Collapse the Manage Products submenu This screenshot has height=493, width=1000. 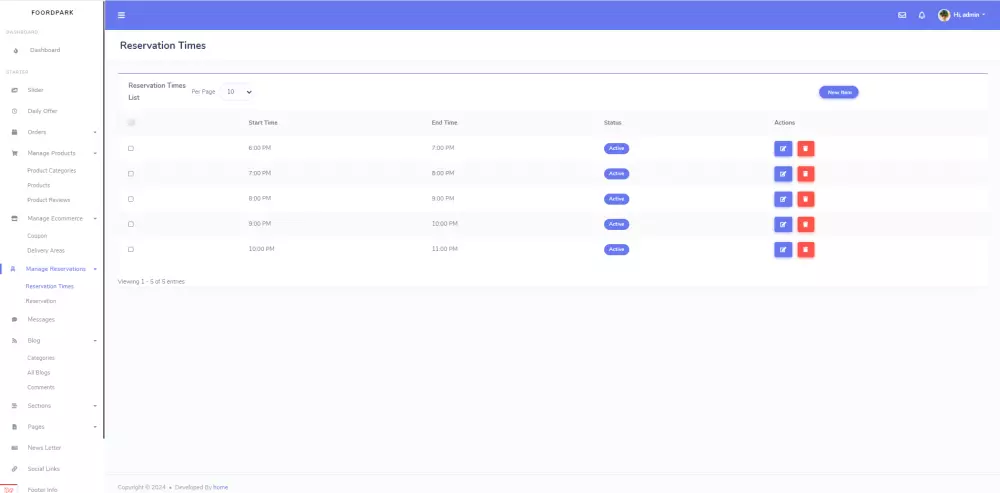pos(95,154)
